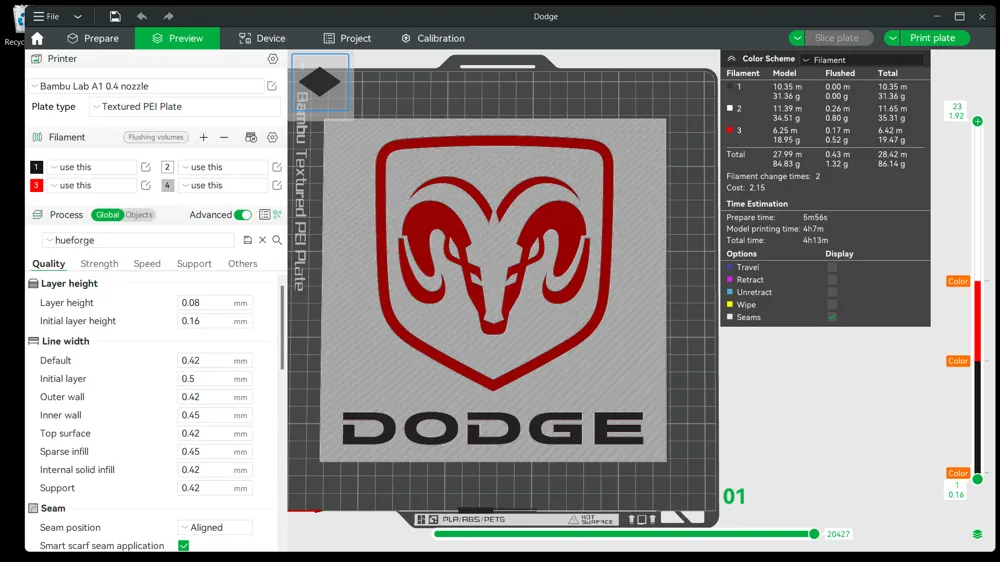Viewport: 1000px width, 562px height.
Task: Enable Wipe display checkbox
Action: point(832,305)
